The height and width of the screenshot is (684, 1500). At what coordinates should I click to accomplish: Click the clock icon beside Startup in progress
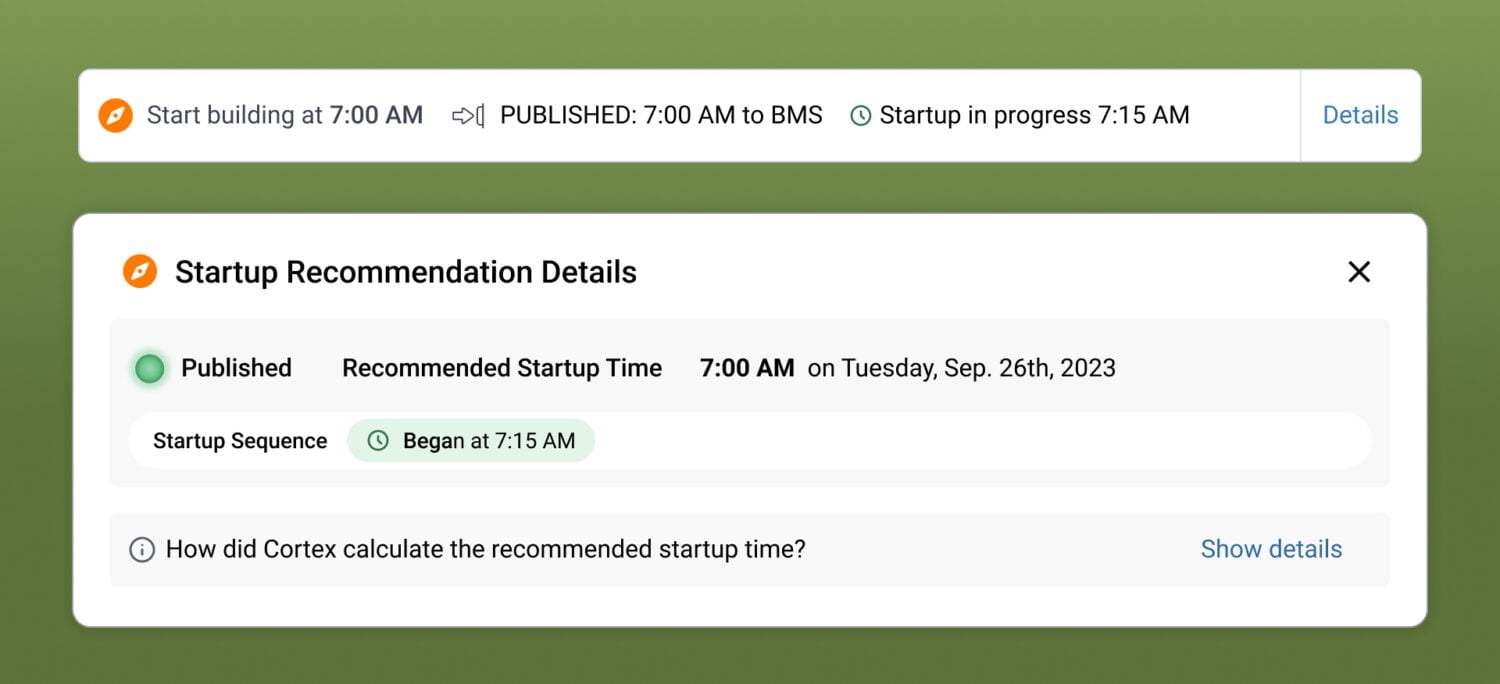tap(860, 116)
